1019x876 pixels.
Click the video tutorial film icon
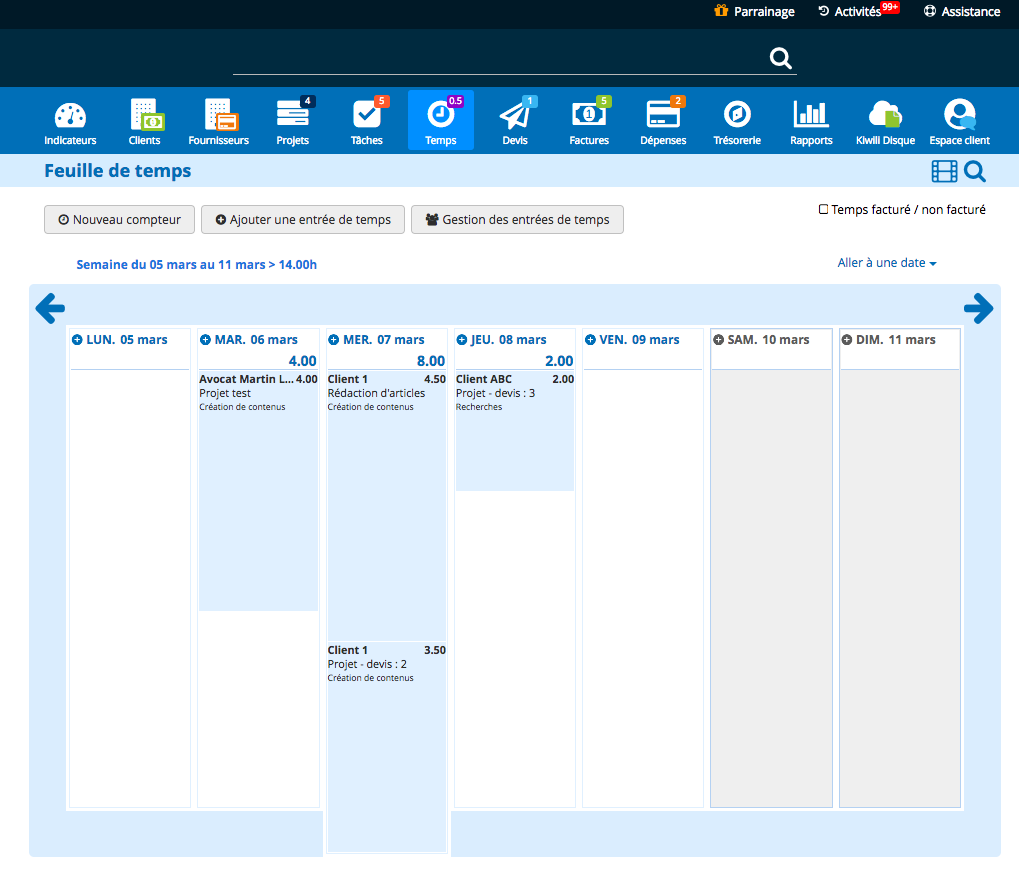click(944, 171)
